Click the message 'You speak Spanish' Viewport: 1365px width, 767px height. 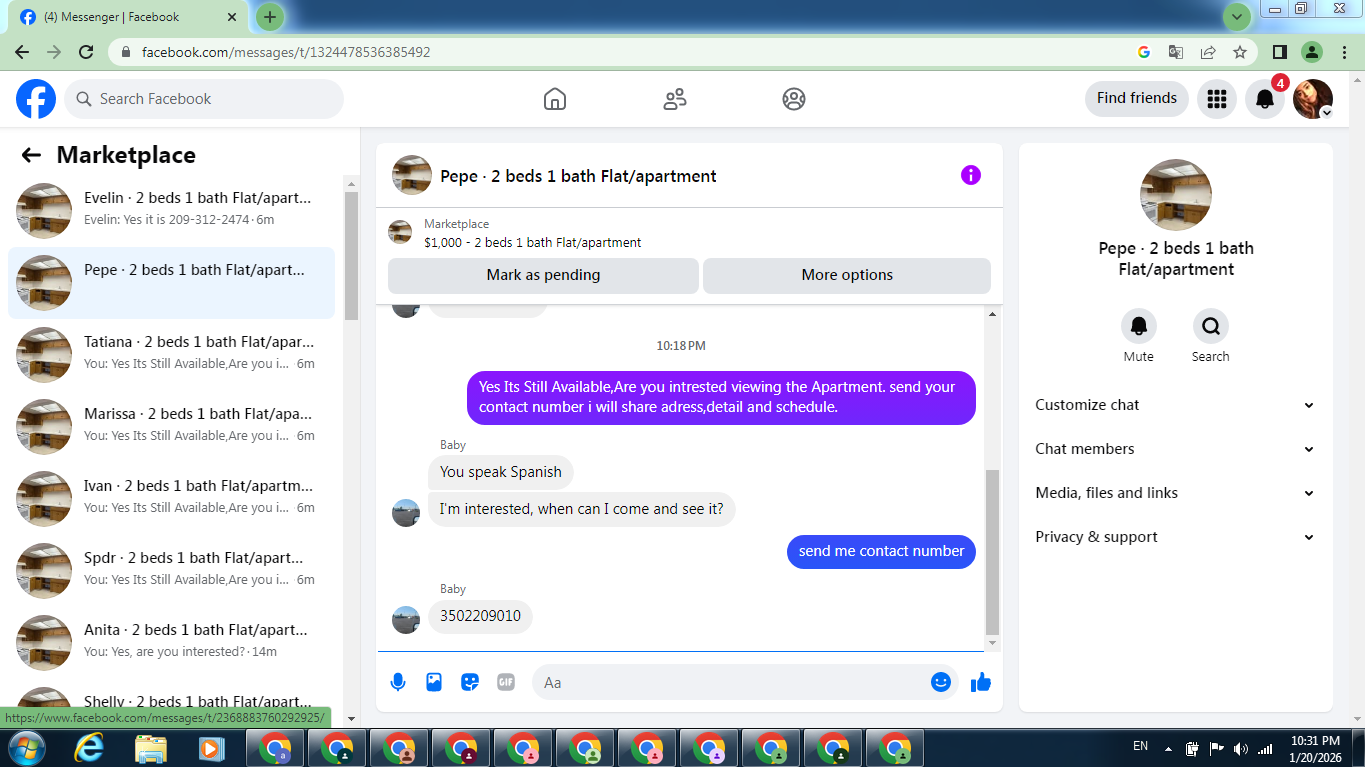click(501, 472)
